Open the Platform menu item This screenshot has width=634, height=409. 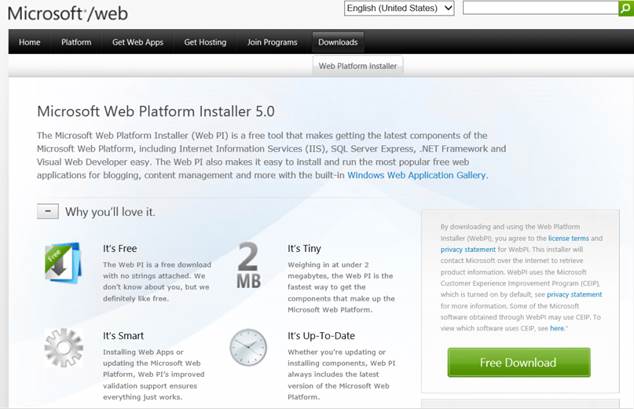coord(76,42)
